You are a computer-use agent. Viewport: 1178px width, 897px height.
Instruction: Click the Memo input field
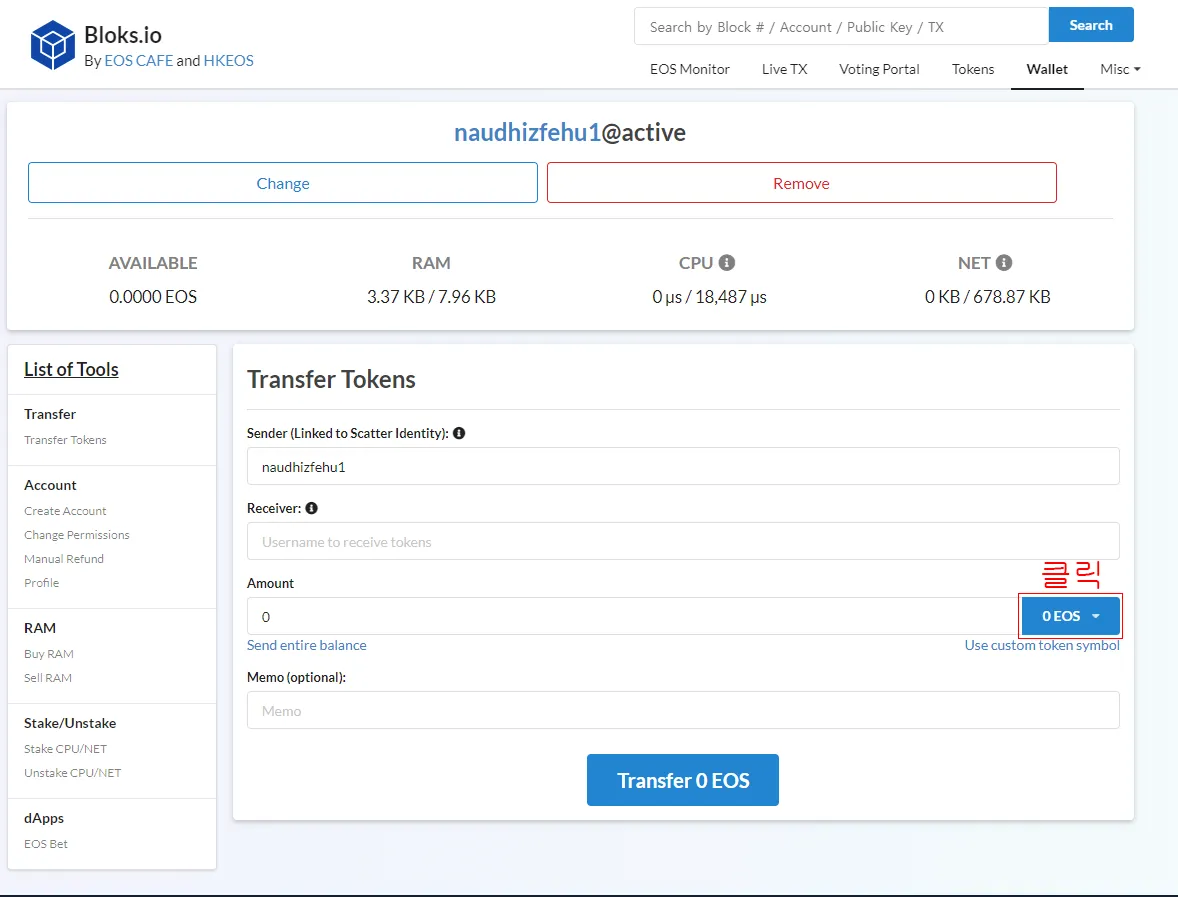pos(683,711)
